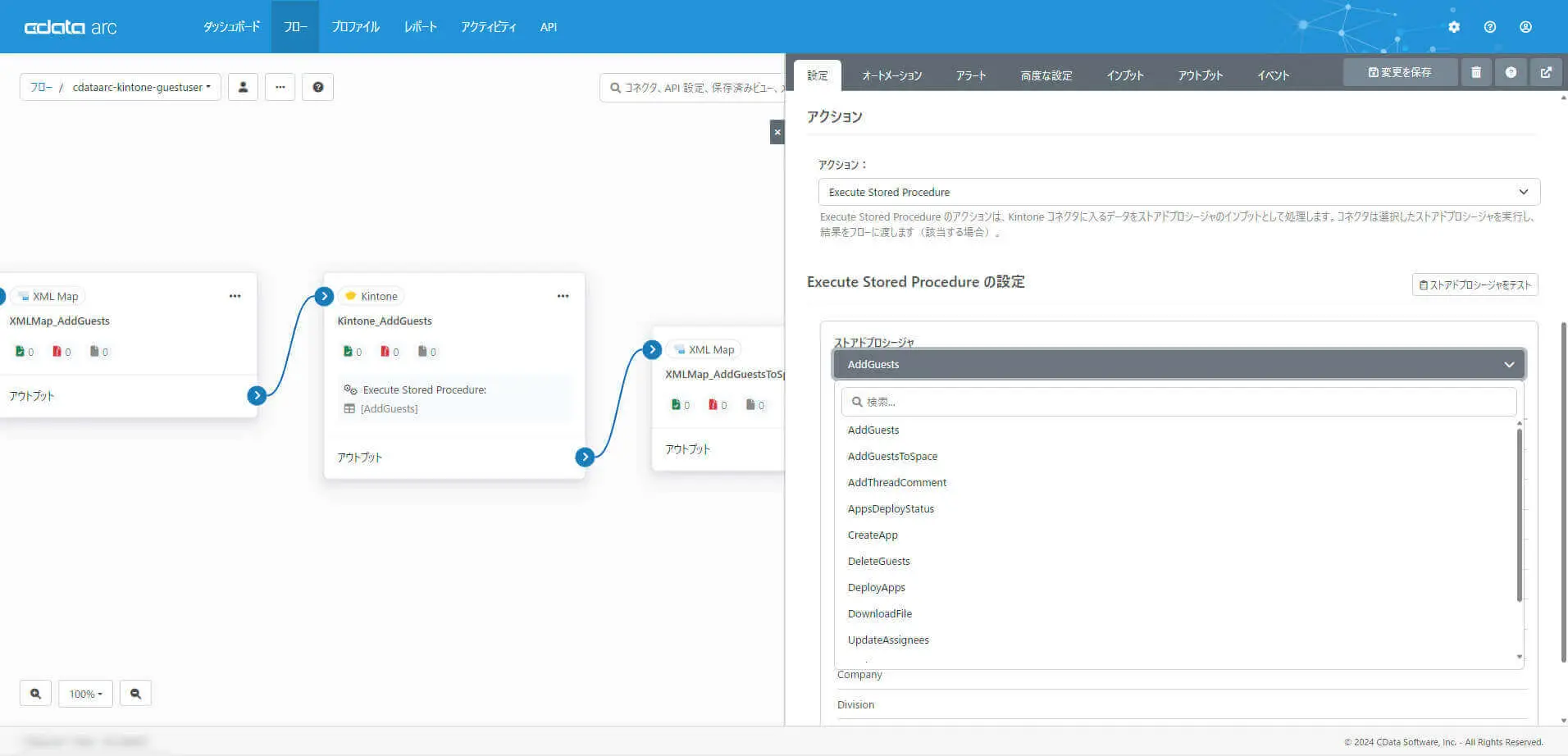Click the XMLMap_AddGuestsToSpace input port arrow
The width and height of the screenshot is (1568, 756).
coord(652,350)
